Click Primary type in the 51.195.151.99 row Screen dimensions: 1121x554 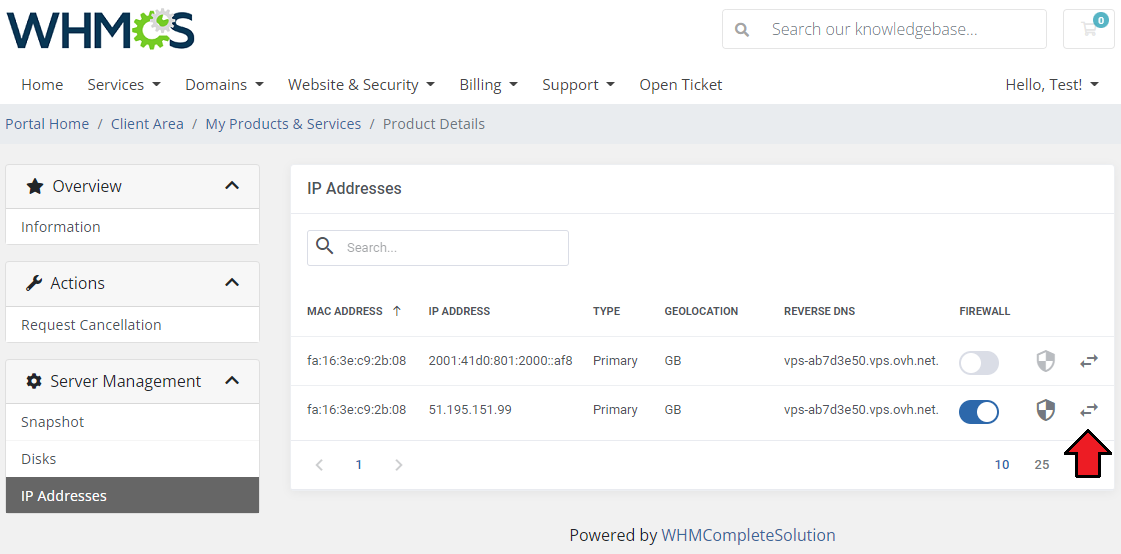(x=615, y=410)
